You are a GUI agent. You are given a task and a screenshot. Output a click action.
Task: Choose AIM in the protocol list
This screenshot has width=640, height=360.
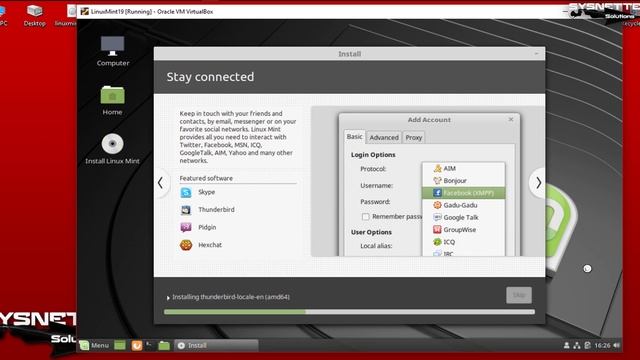point(463,169)
